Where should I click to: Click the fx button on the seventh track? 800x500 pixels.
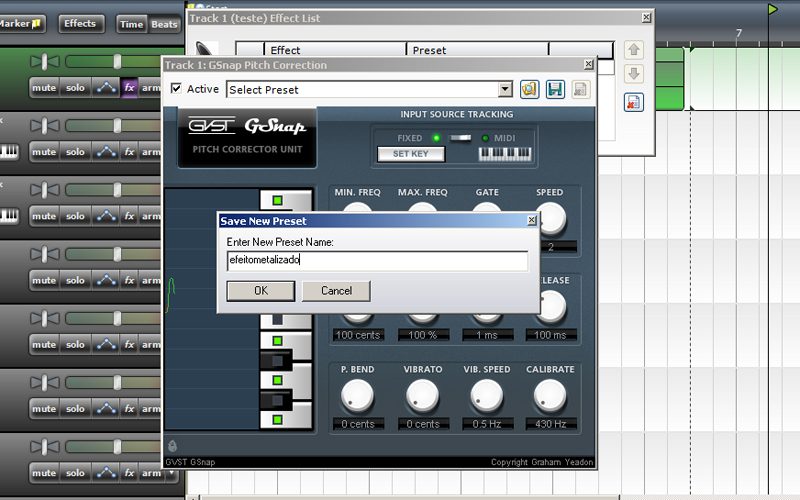click(130, 473)
